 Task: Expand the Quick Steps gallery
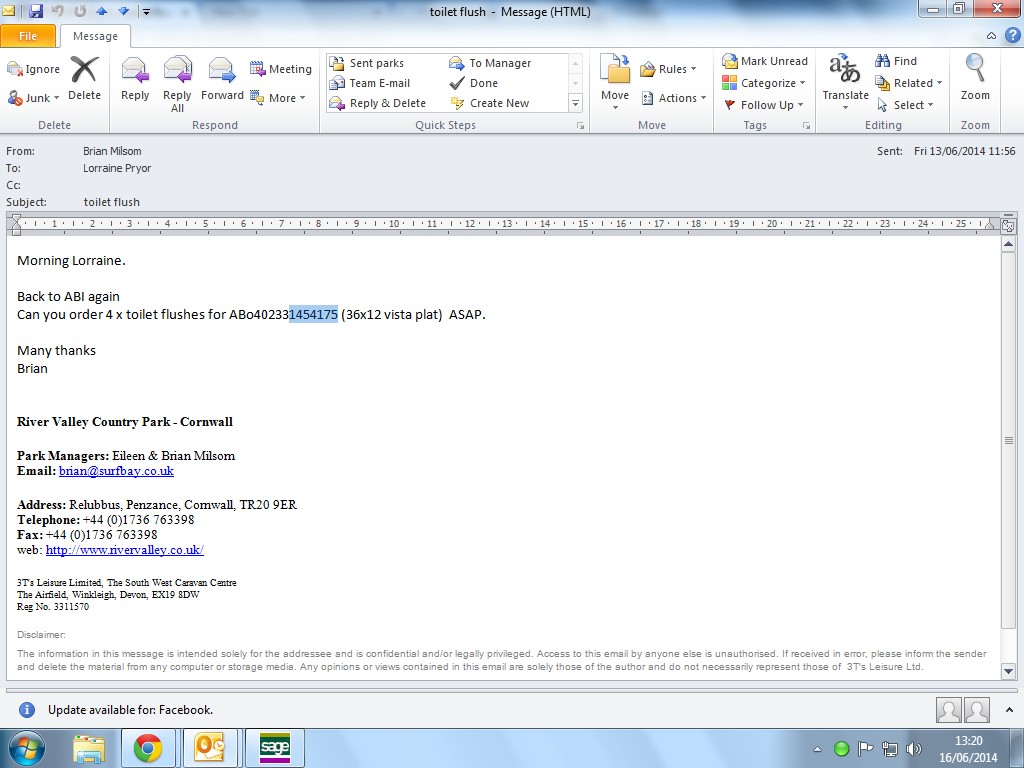(x=575, y=103)
